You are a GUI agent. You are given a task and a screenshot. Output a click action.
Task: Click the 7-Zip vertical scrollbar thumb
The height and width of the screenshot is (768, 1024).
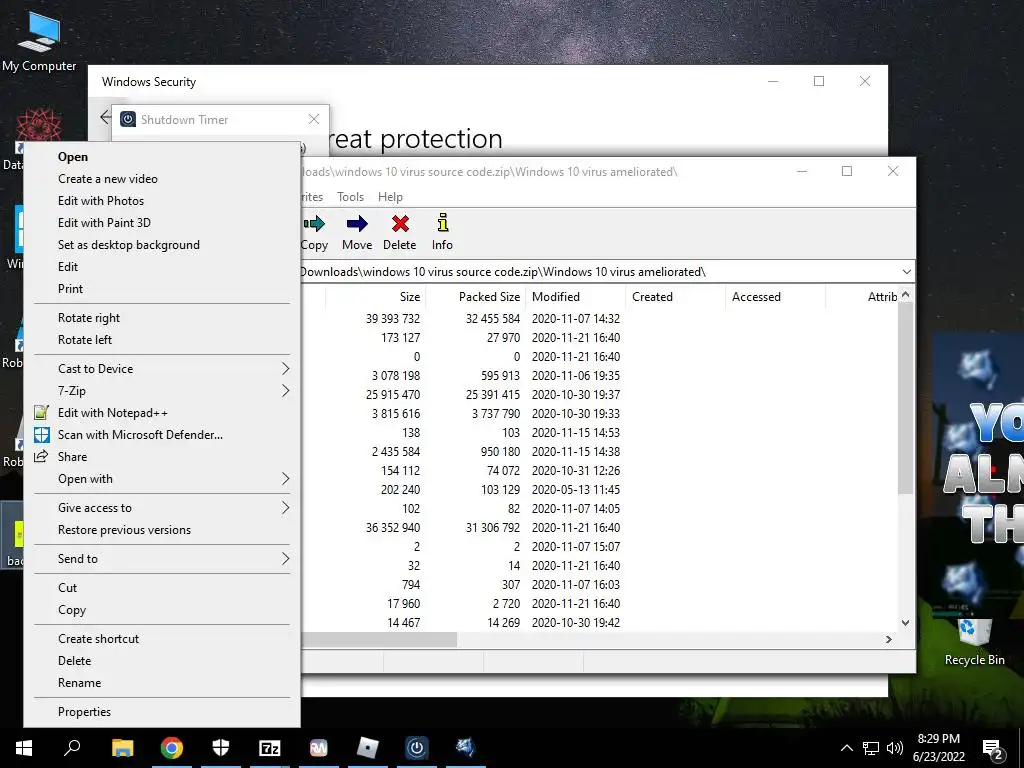click(905, 398)
